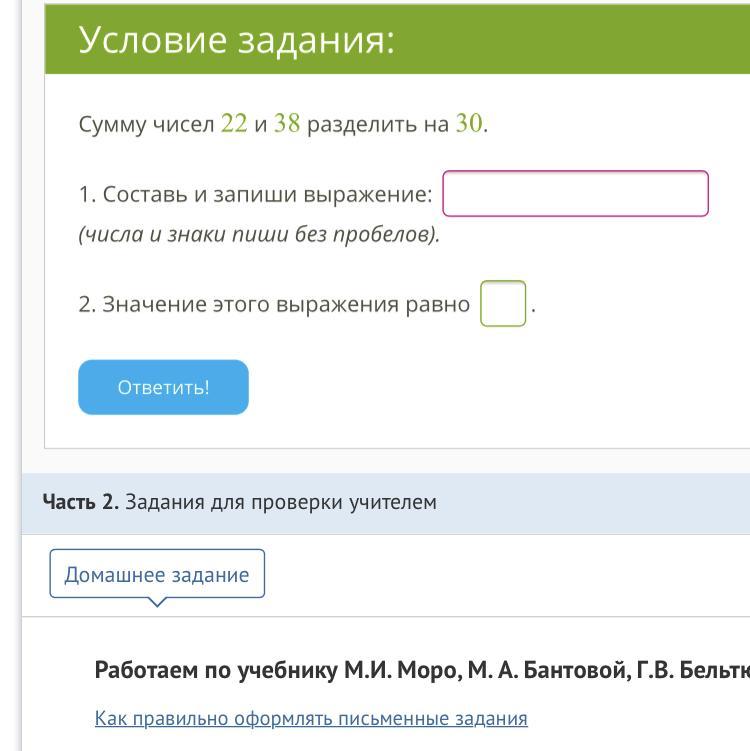Click the green number 38
Screen dimensions: 750x751
[287, 125]
